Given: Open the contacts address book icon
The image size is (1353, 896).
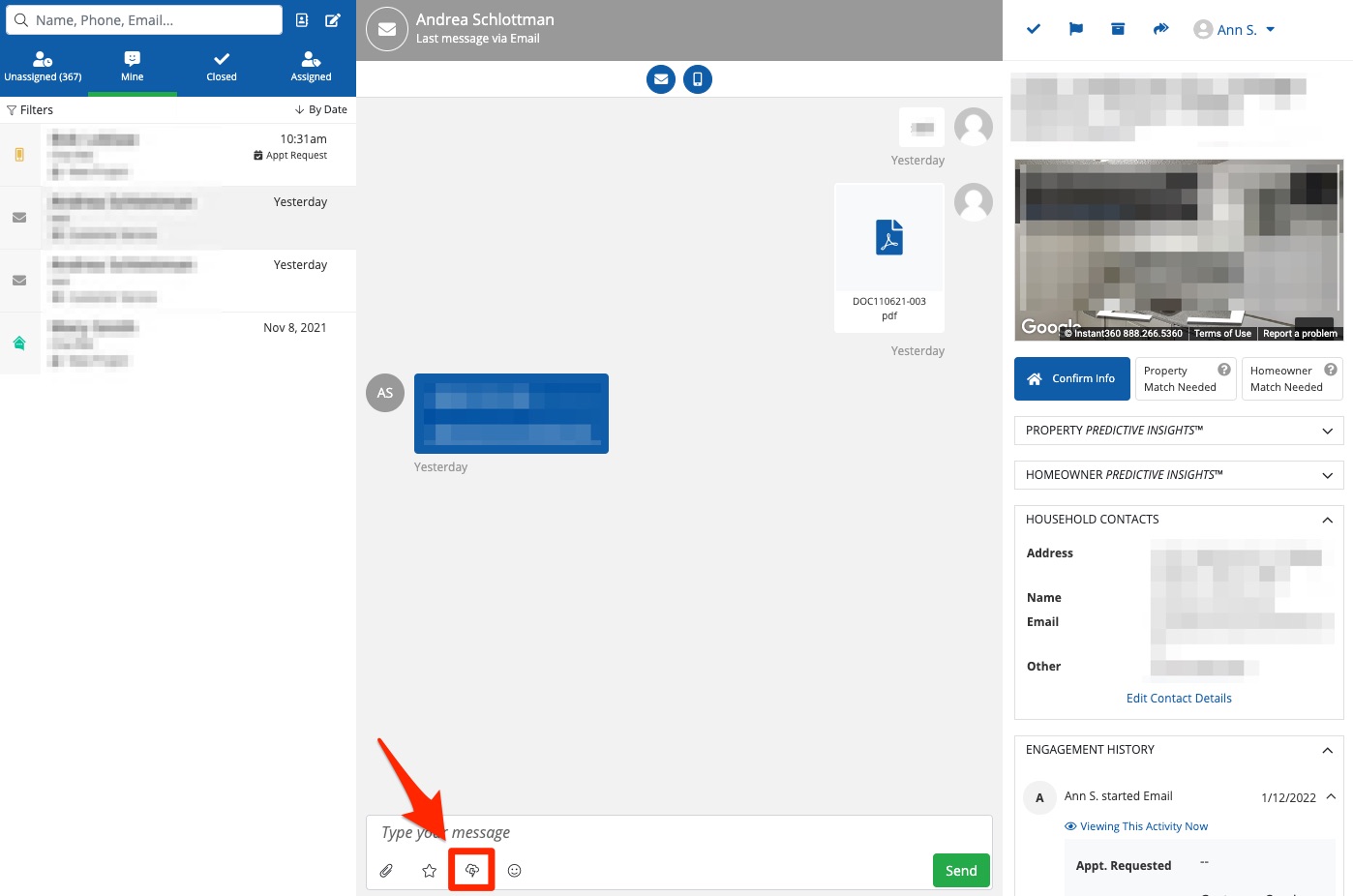Looking at the screenshot, I should pos(302,20).
